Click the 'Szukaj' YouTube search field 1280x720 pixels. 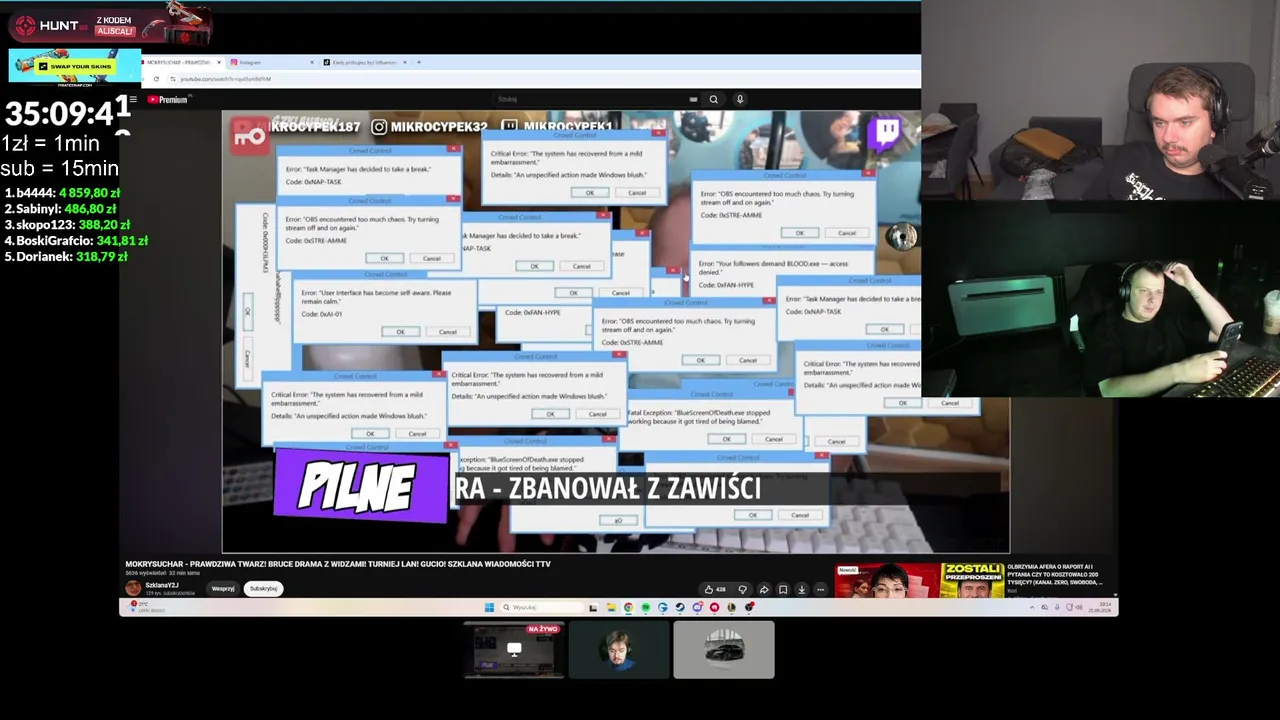(x=595, y=99)
